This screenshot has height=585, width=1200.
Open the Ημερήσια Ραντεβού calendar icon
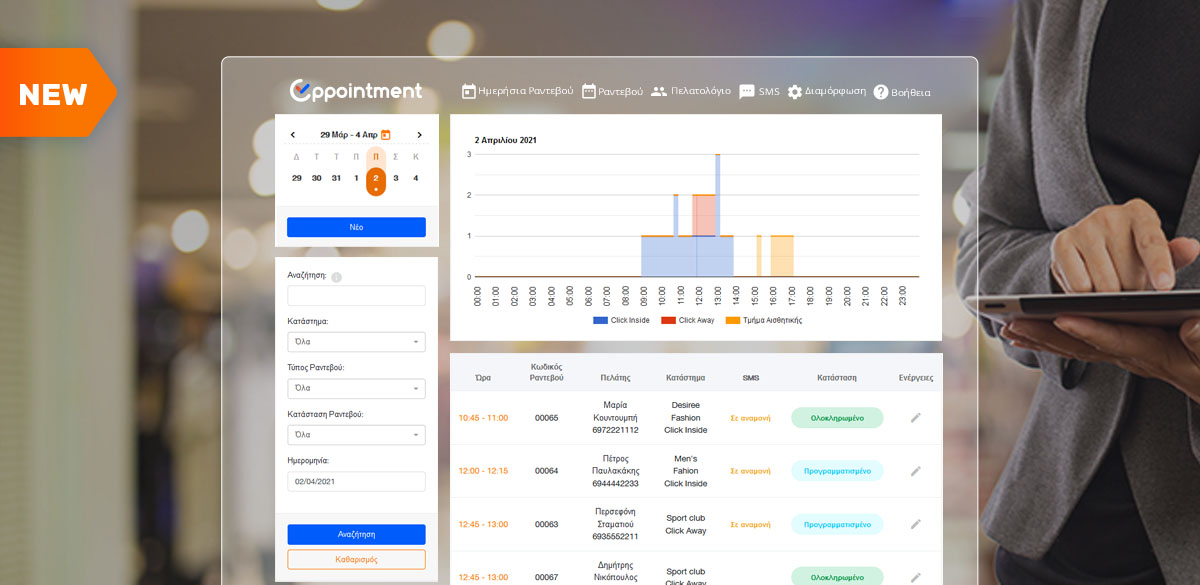pos(467,90)
